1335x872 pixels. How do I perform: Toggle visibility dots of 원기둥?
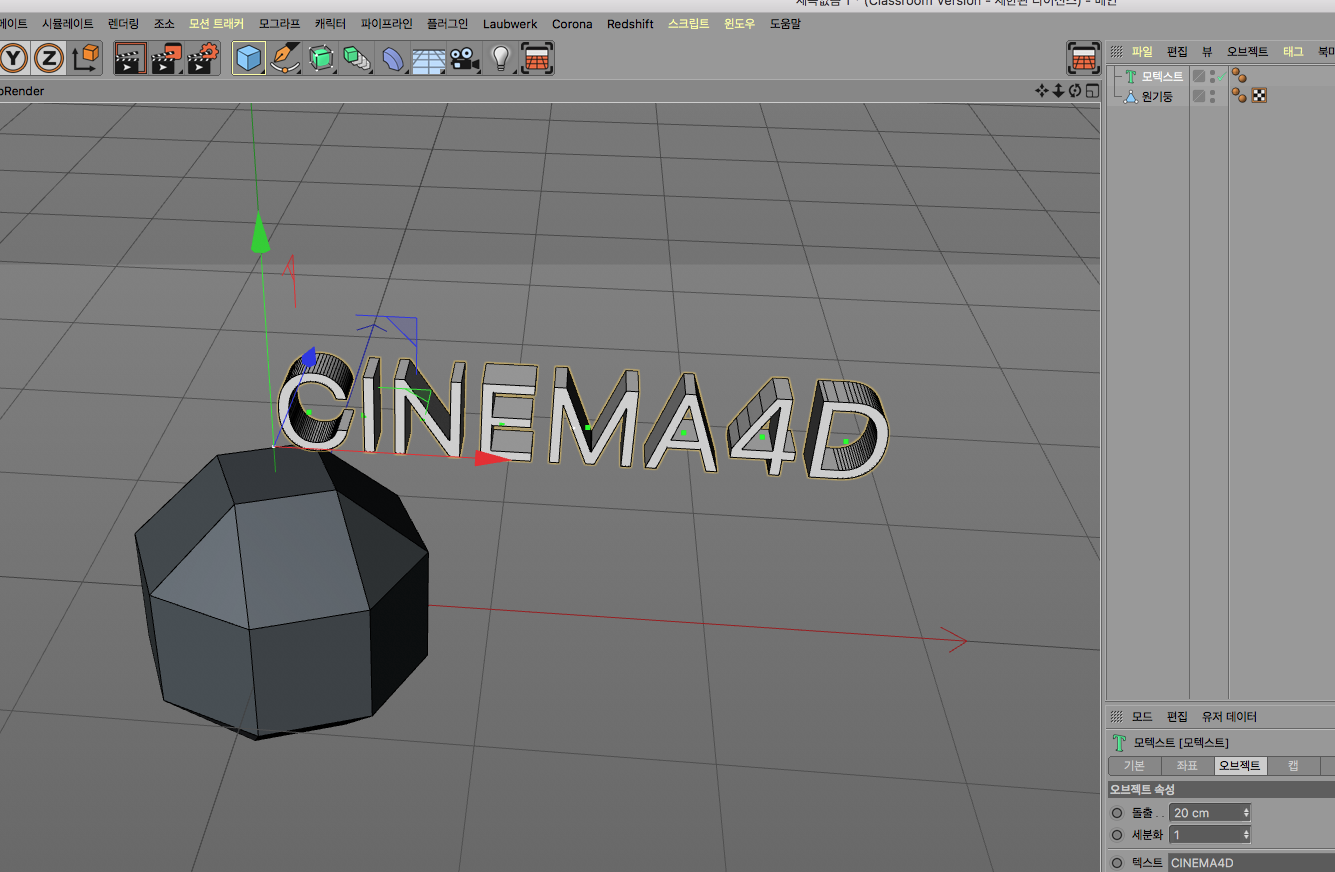(x=1212, y=96)
